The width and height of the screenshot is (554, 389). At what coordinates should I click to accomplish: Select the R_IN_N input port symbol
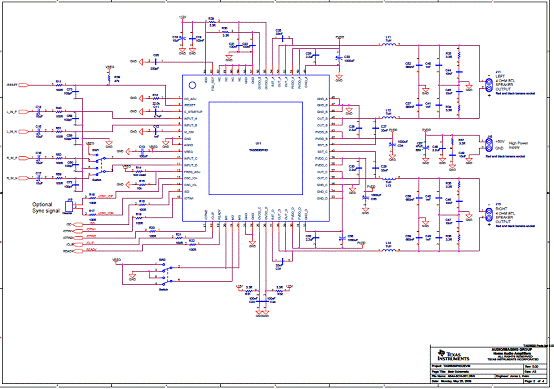[x=23, y=178]
